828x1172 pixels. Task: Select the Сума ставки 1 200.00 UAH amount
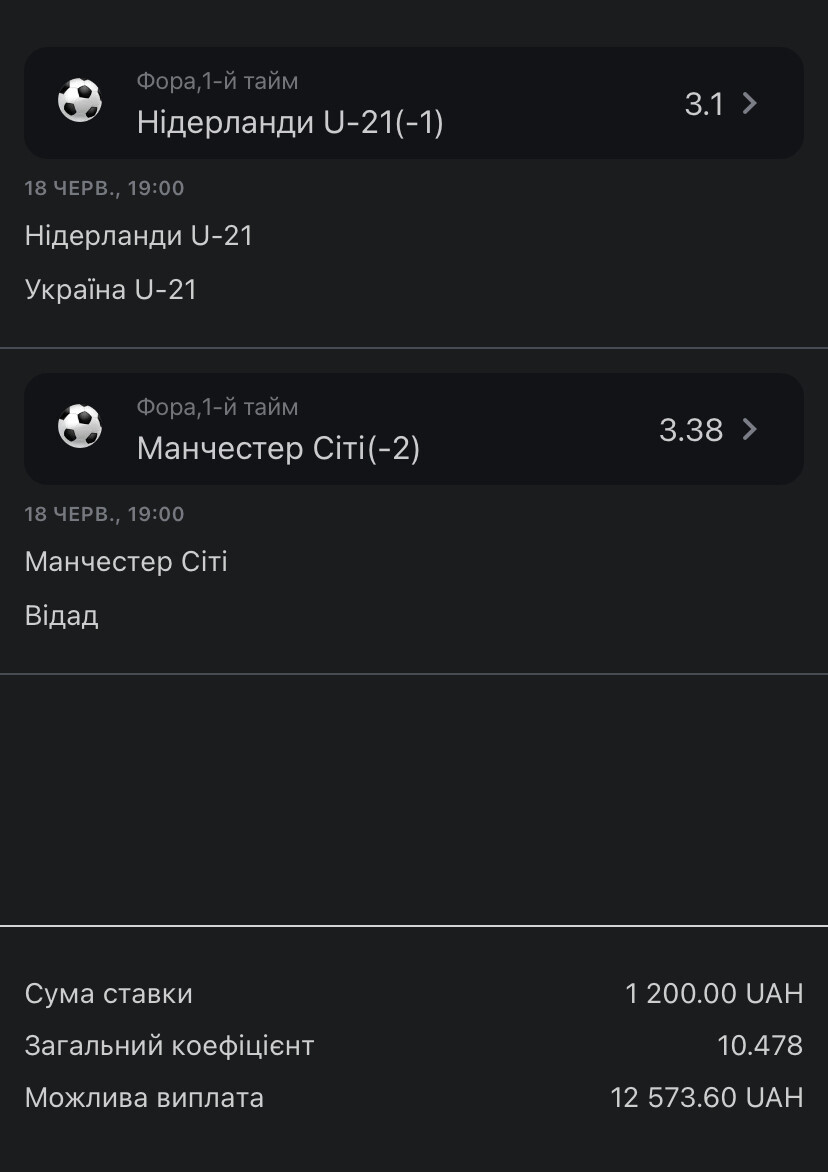coord(714,993)
